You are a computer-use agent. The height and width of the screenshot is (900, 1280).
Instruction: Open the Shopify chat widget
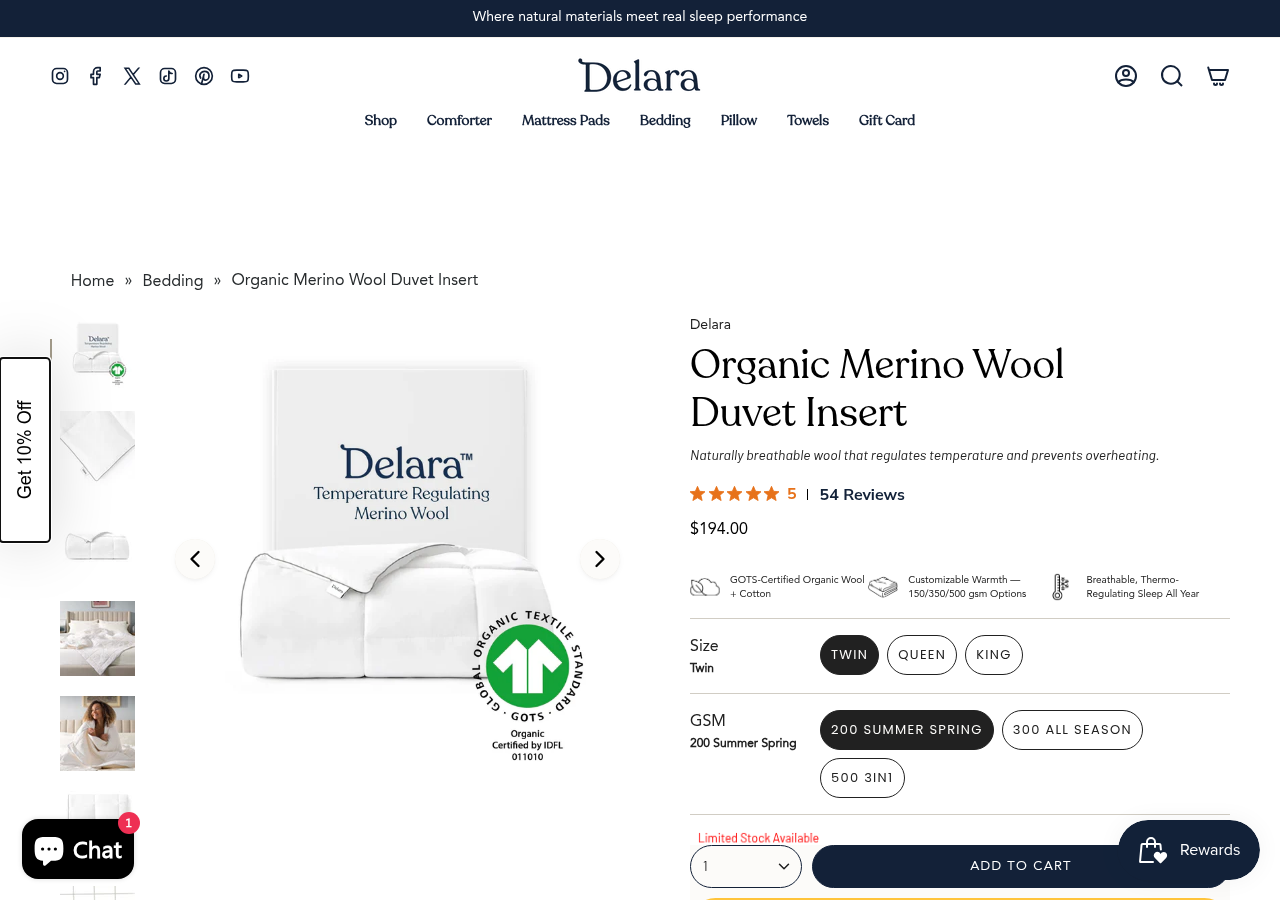[78, 849]
